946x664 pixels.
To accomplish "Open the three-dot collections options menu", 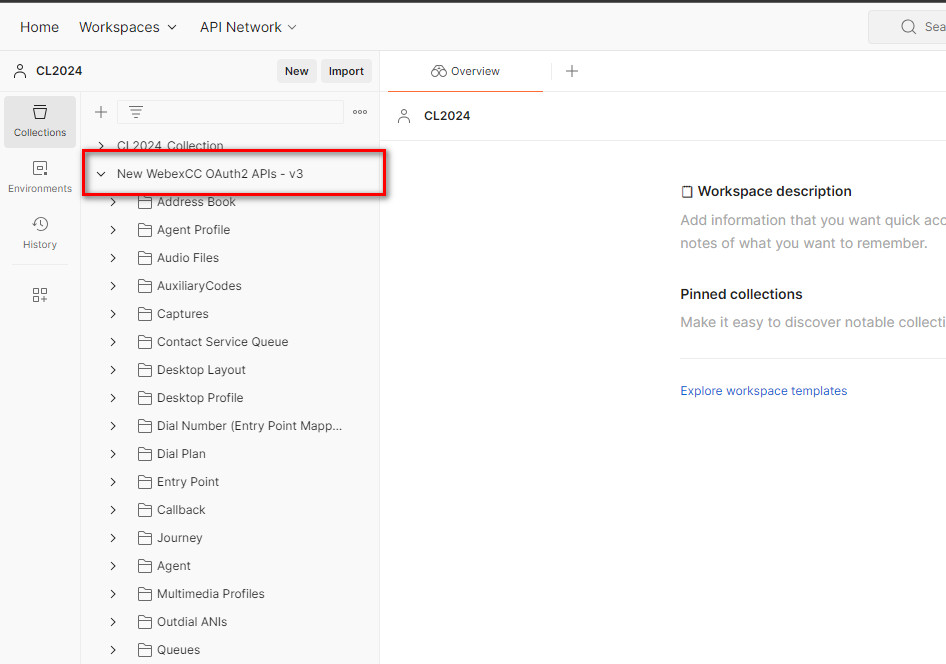I will tap(360, 112).
